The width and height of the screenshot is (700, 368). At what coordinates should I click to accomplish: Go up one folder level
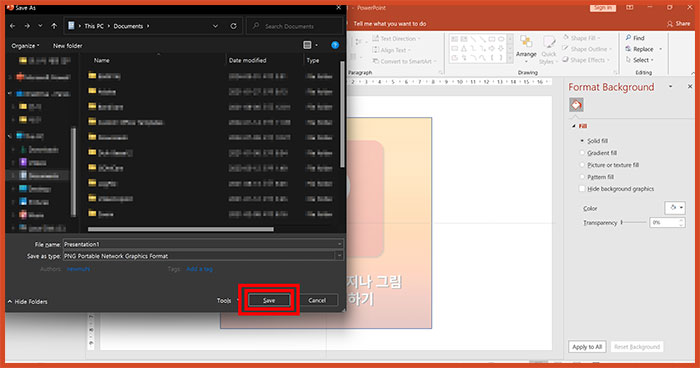tap(54, 26)
